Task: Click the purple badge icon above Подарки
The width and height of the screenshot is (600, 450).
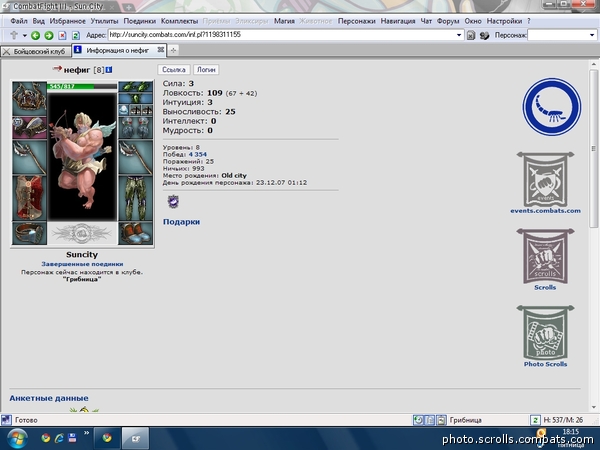Action: (173, 201)
